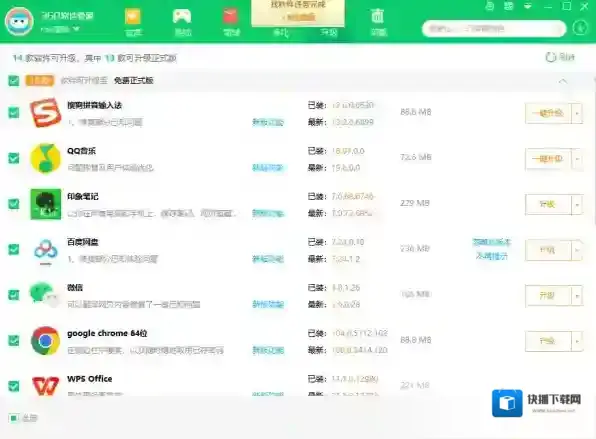The height and width of the screenshot is (439, 596).
Task: Open the 宝库 software library icon
Action: (133, 17)
